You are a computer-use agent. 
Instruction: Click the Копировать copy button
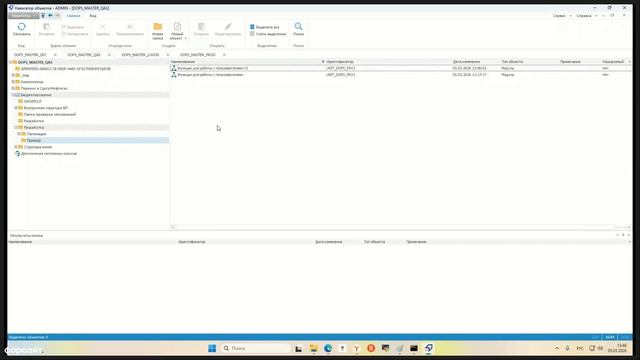pyautogui.click(x=75, y=34)
